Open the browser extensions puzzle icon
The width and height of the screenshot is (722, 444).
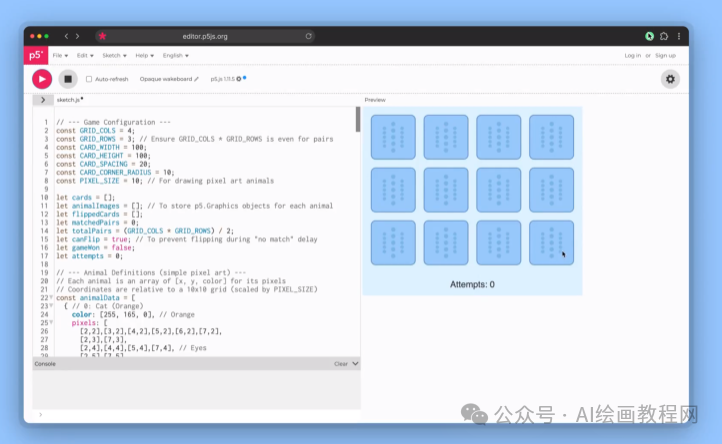pos(664,36)
